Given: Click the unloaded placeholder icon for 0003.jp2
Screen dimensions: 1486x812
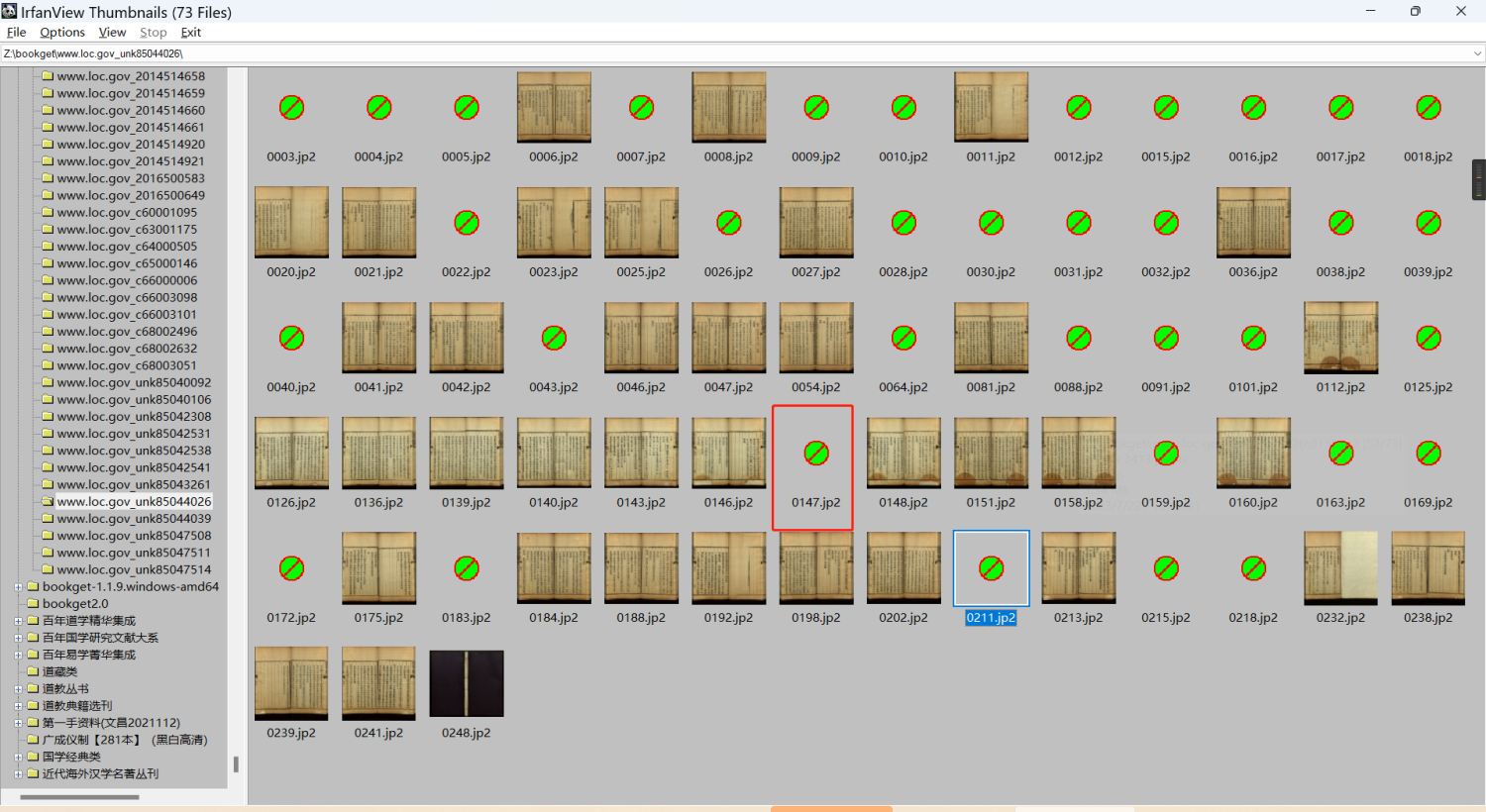Looking at the screenshot, I should click(x=291, y=108).
